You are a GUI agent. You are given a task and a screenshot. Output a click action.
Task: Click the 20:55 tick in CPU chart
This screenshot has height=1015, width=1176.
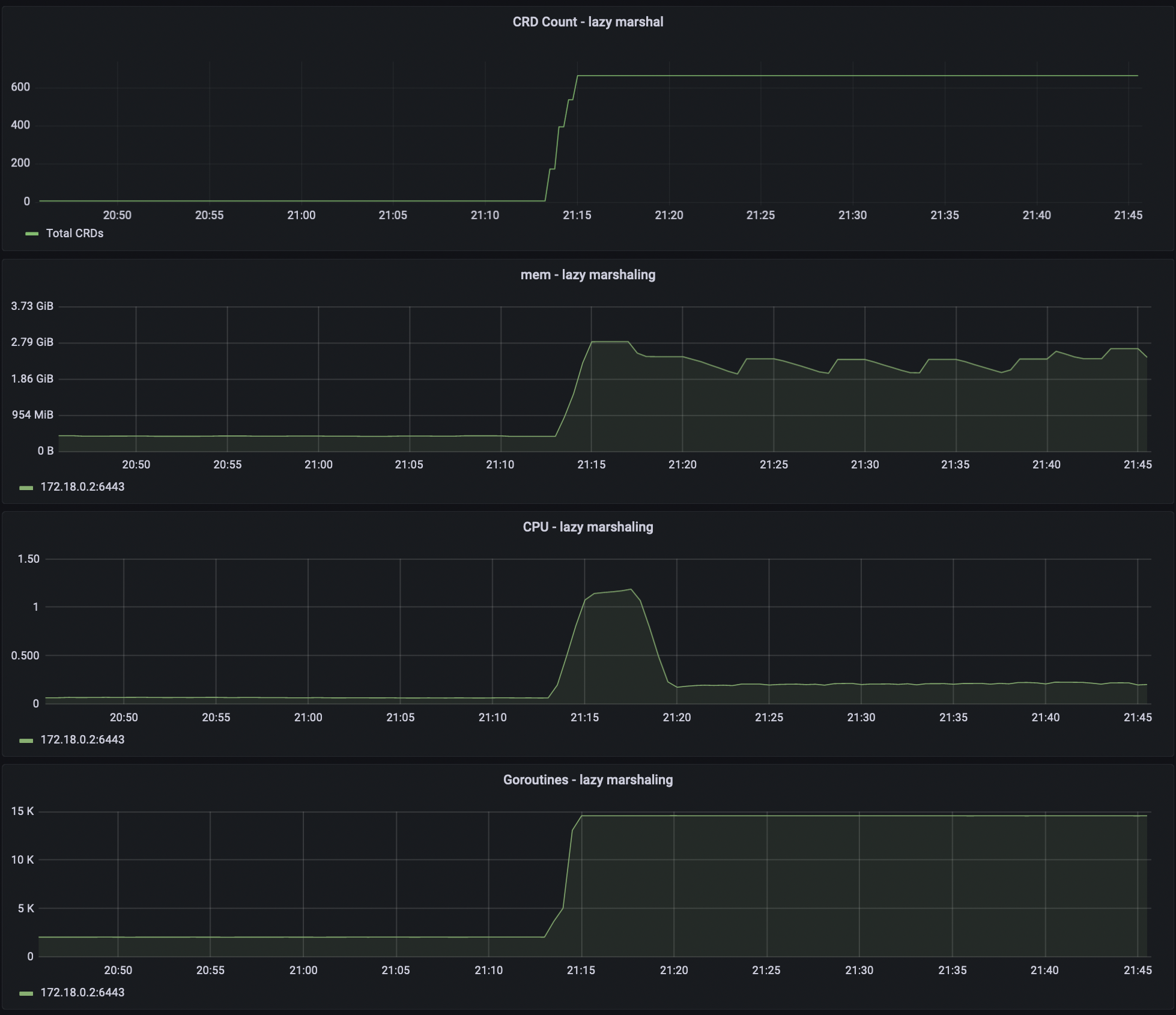click(x=216, y=718)
